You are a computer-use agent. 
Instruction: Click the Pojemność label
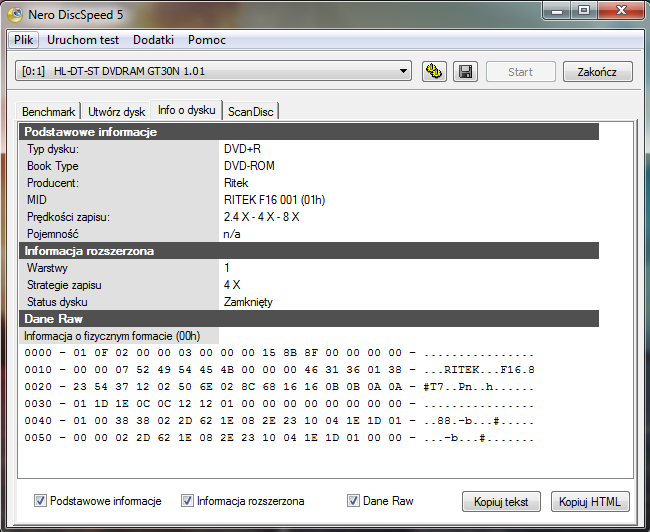point(53,234)
